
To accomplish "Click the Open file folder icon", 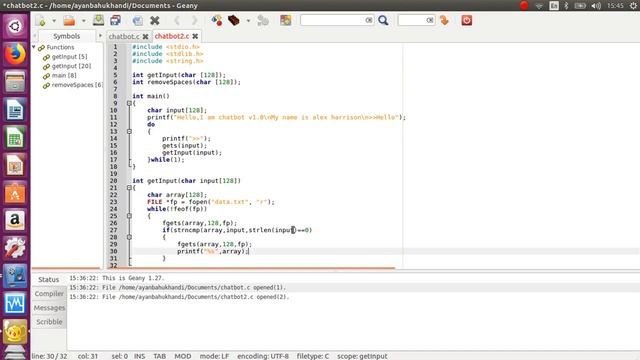I will click(69, 20).
